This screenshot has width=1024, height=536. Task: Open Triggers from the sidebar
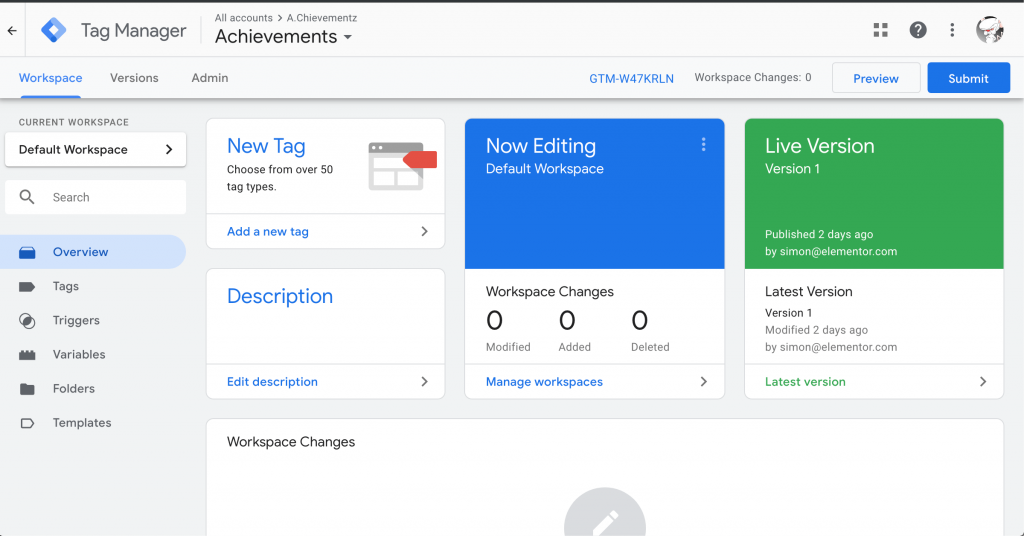[76, 320]
